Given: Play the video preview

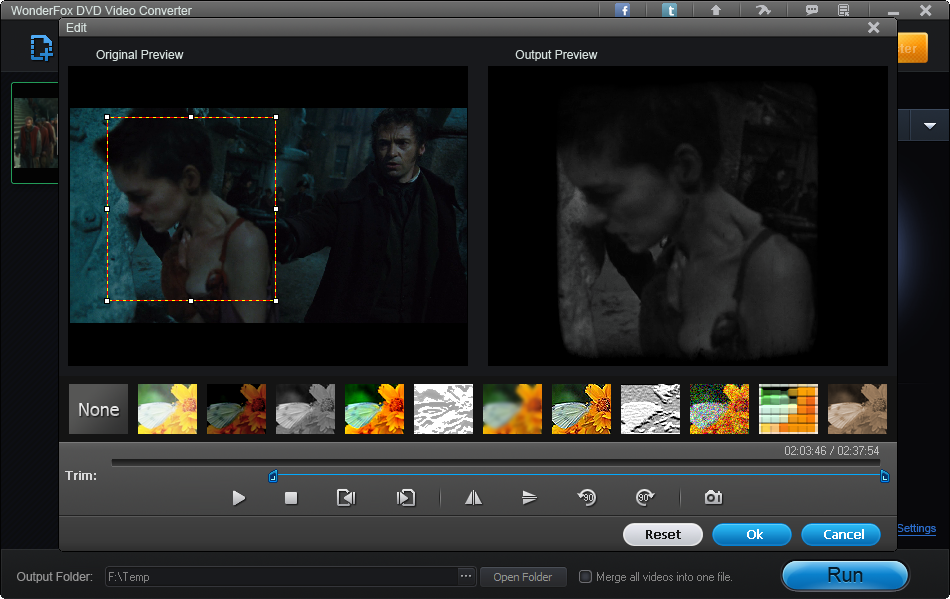Looking at the screenshot, I should point(239,498).
